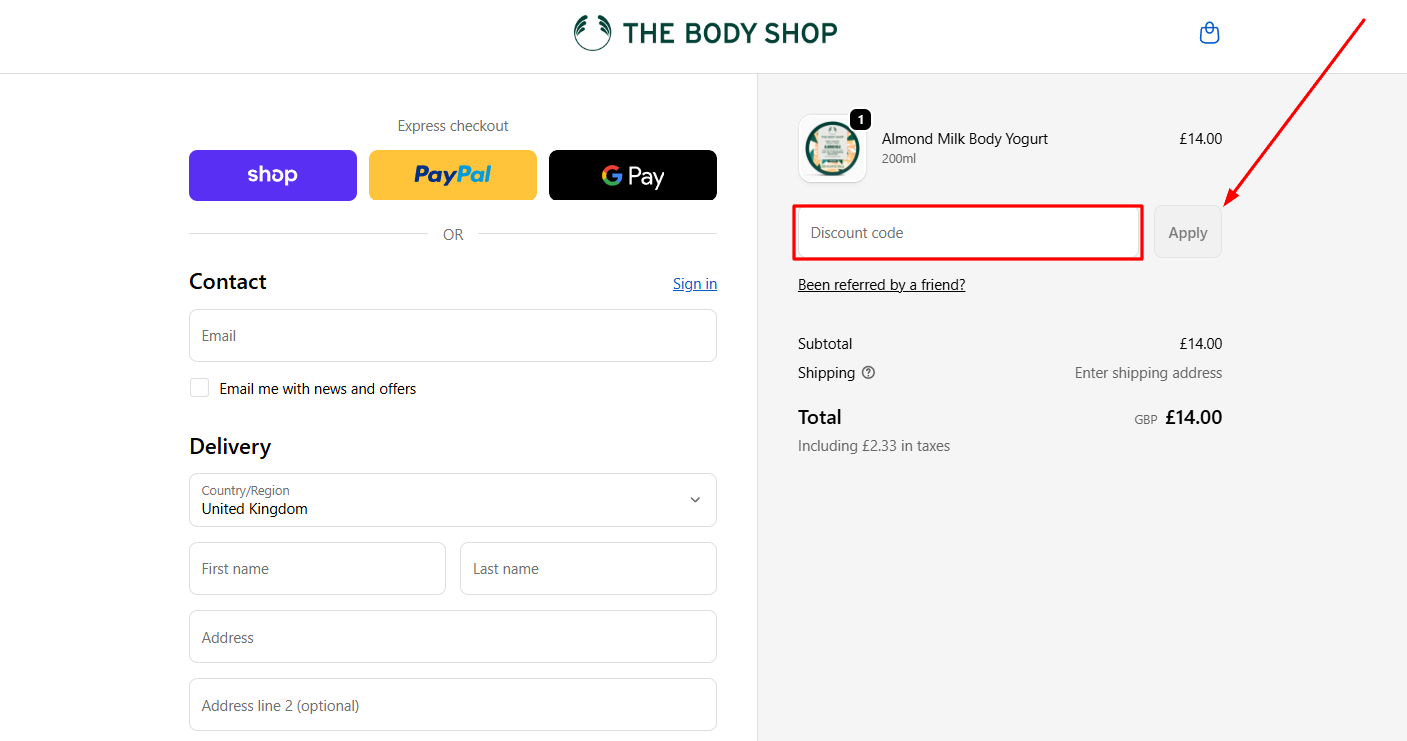1407x741 pixels.
Task: Click the Including £2.33 in taxes text
Action: 874,446
